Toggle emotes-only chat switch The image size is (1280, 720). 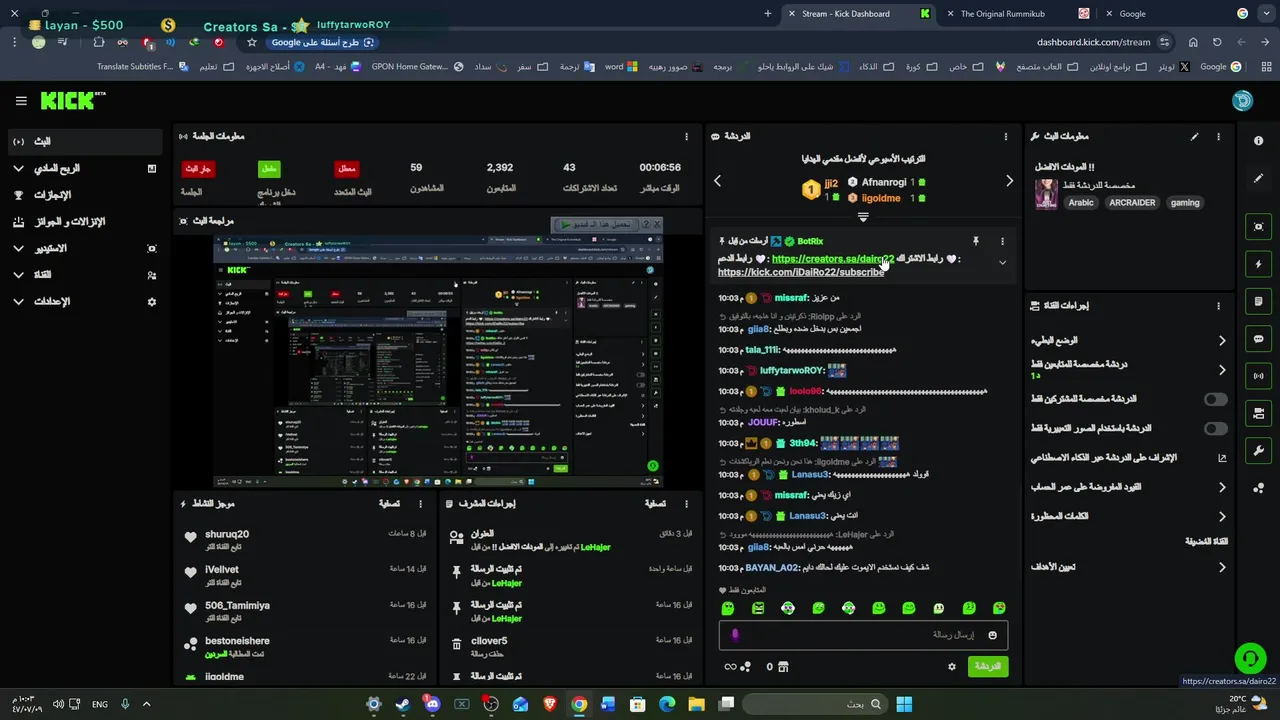[x=1215, y=429]
